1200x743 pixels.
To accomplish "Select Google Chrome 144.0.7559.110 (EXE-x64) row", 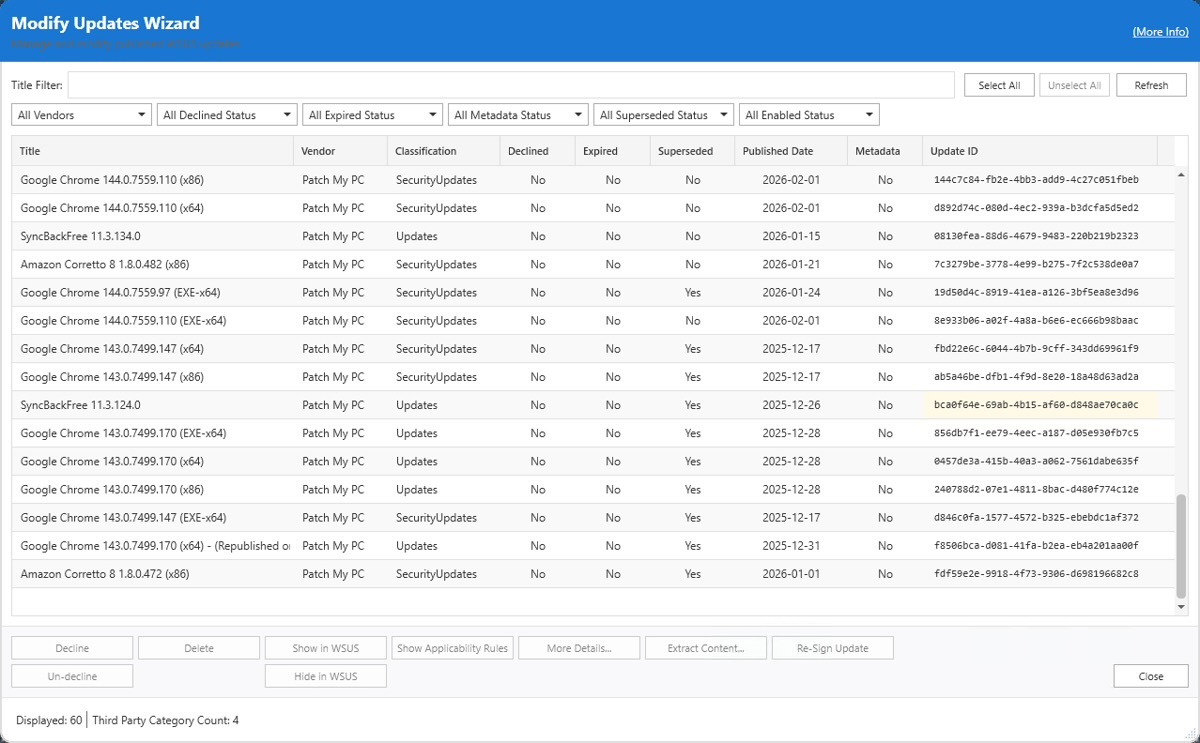I will 593,321.
